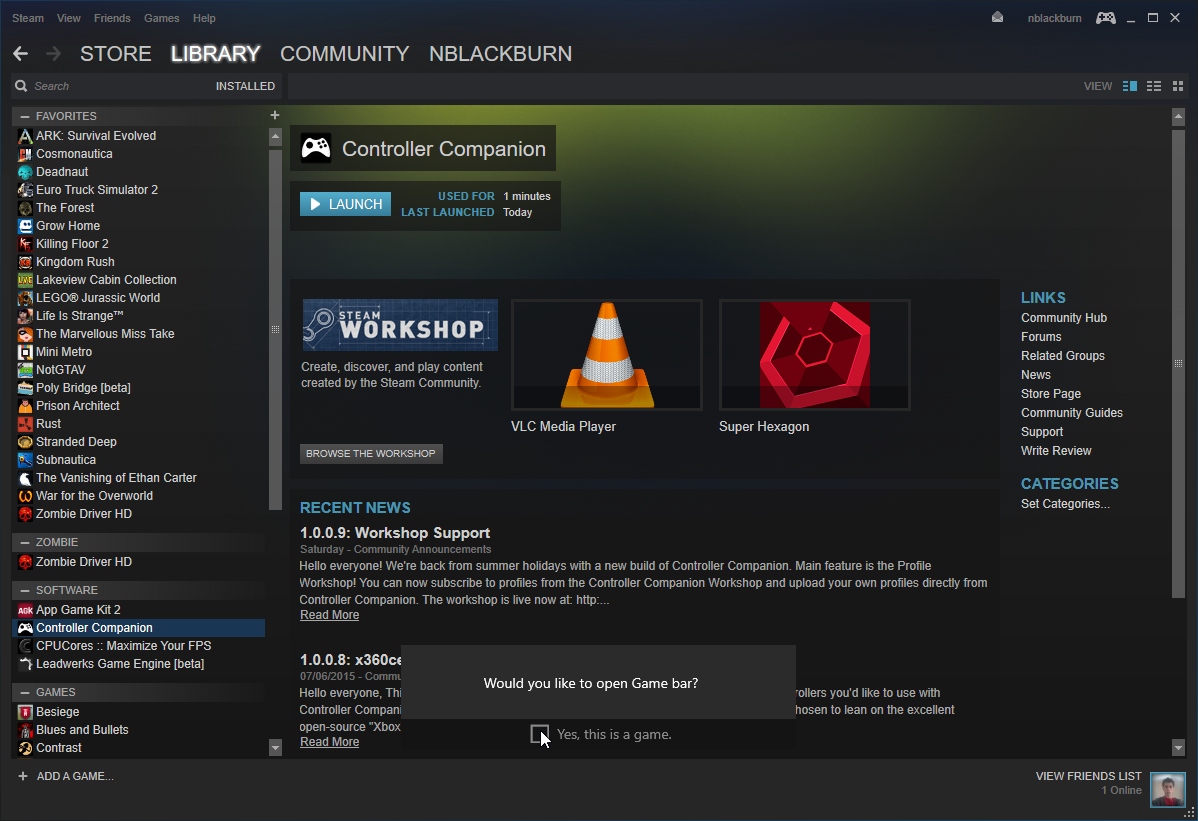Click the App Game Kit 2 icon
1198x821 pixels.
coord(25,610)
